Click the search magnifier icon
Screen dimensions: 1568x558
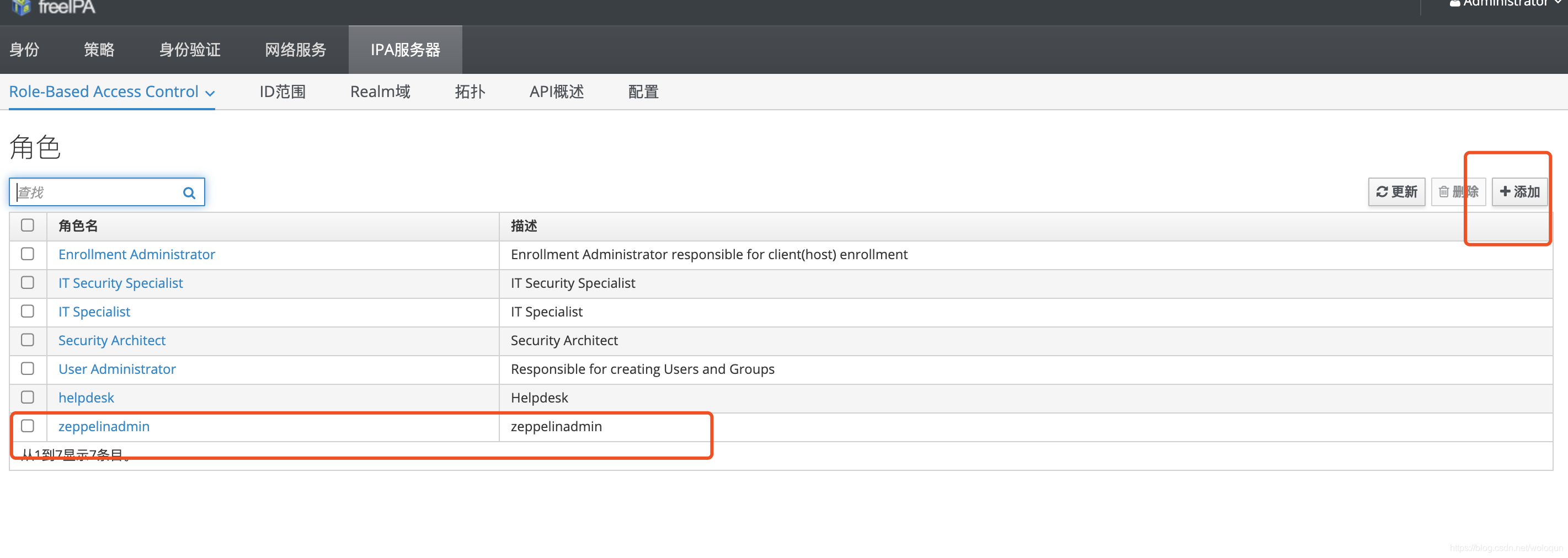click(189, 193)
